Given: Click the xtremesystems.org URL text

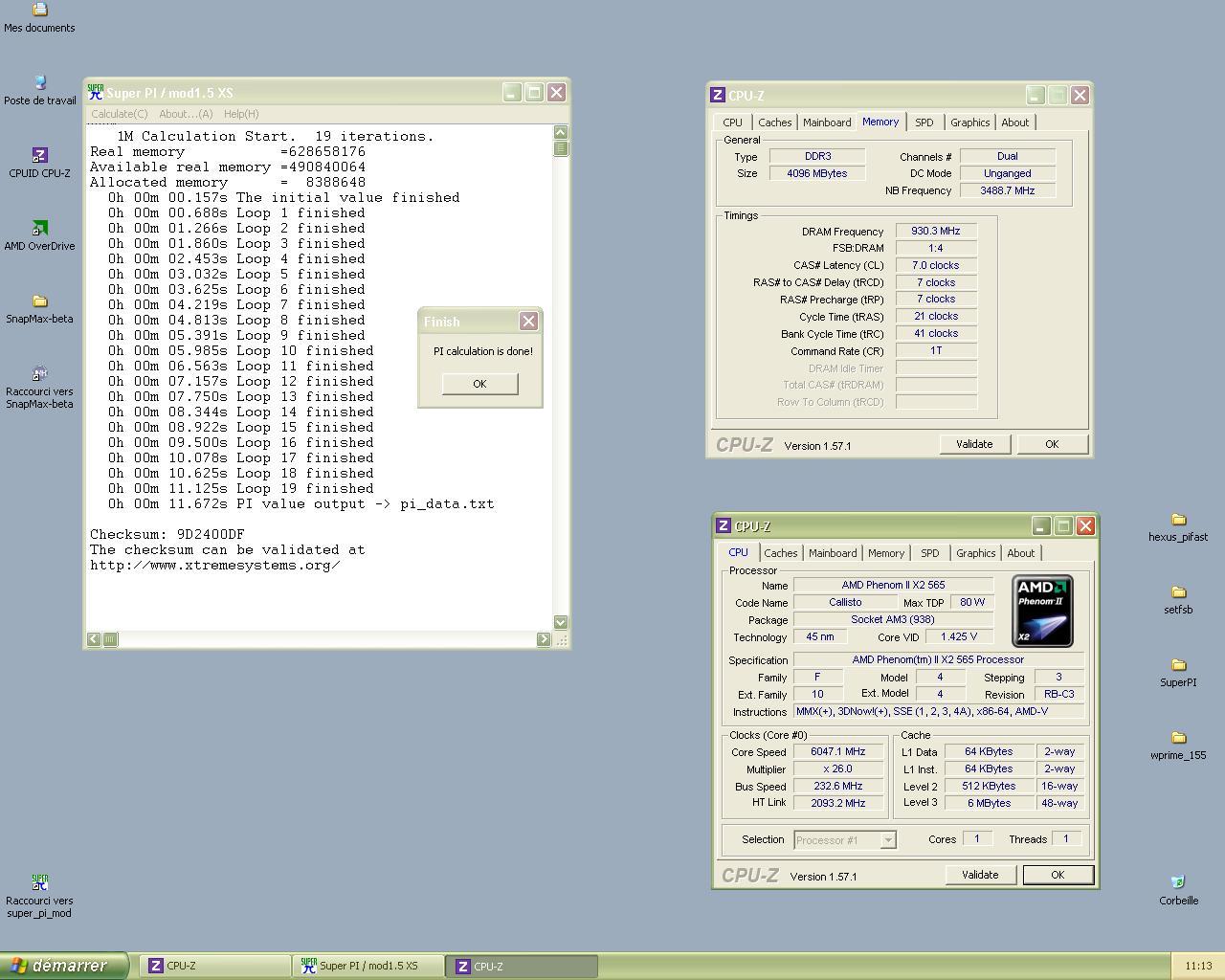Looking at the screenshot, I should (215, 565).
